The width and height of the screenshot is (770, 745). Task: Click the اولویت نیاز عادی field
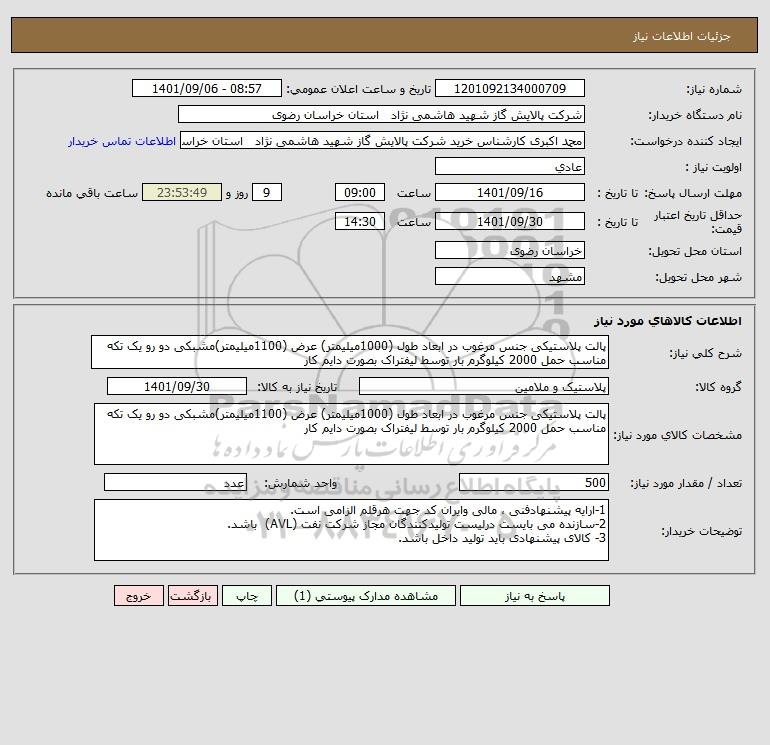pyautogui.click(x=510, y=166)
